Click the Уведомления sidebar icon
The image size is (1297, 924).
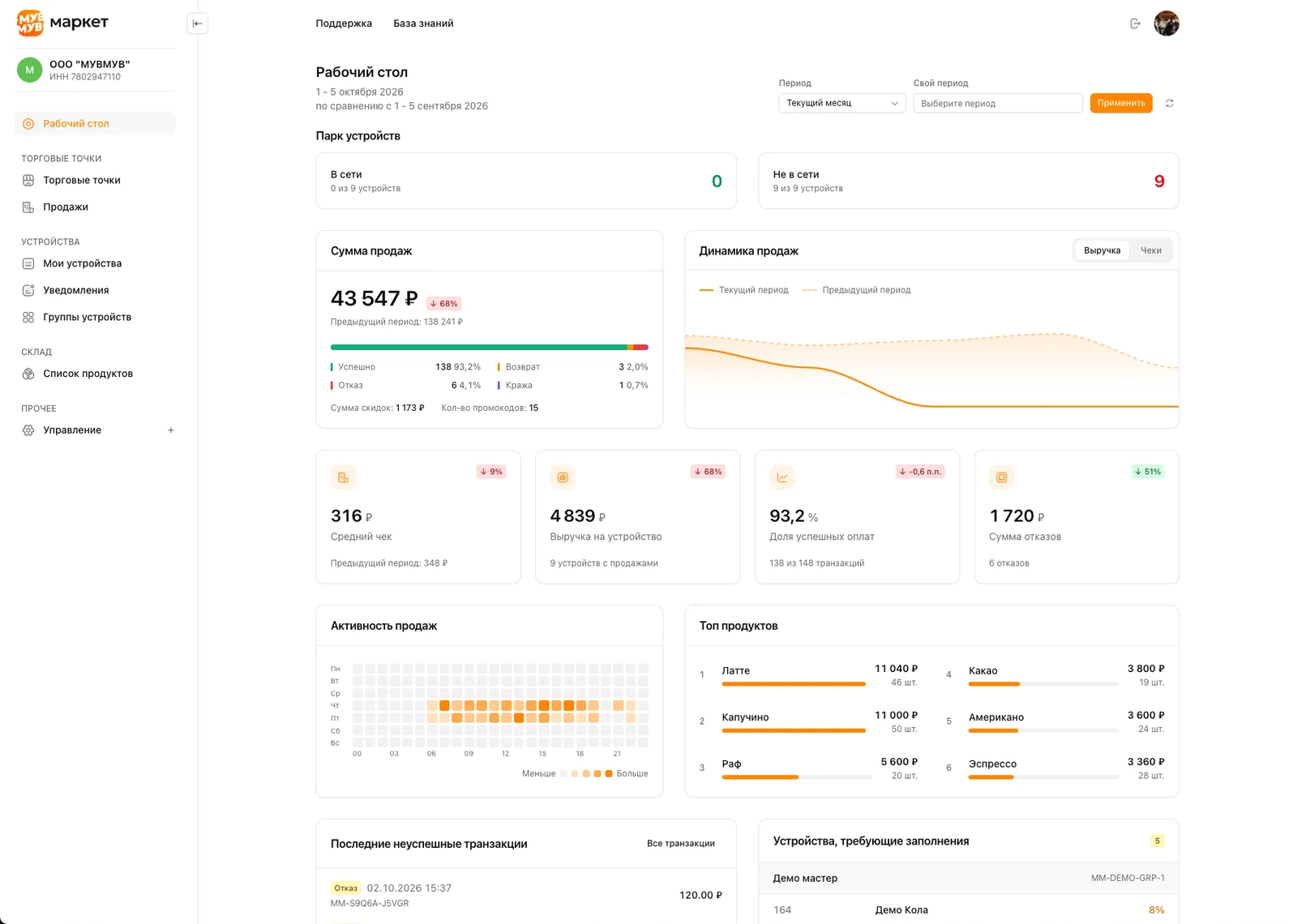28,290
